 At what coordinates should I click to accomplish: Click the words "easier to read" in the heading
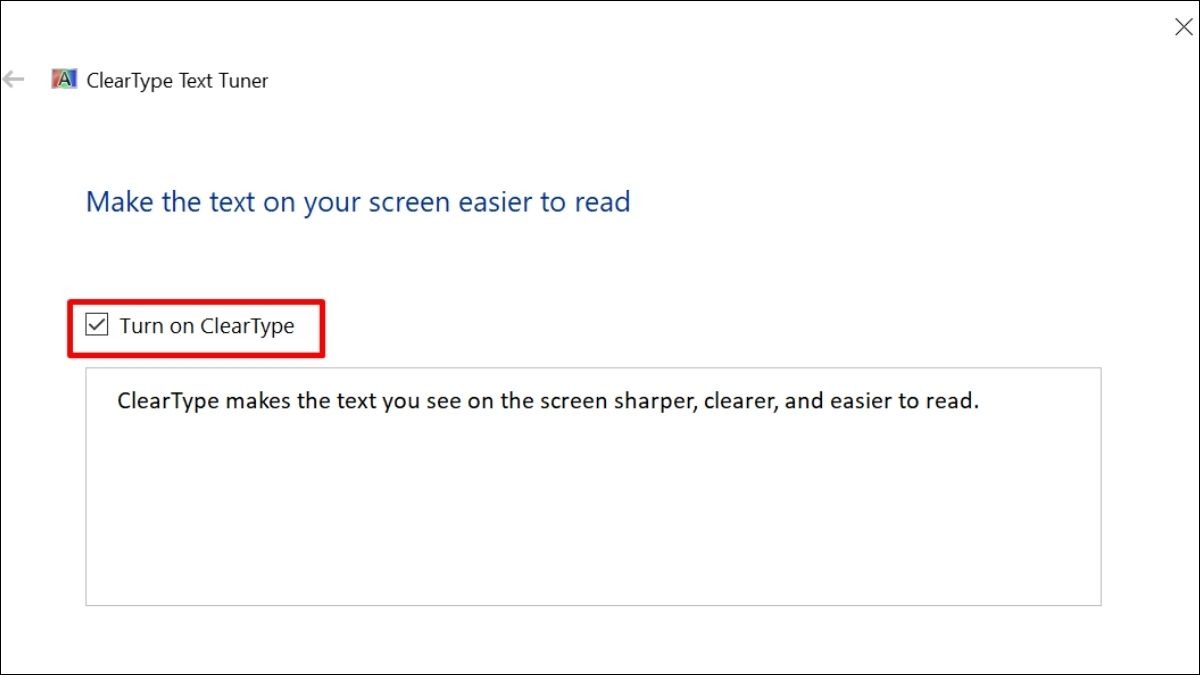click(x=544, y=202)
